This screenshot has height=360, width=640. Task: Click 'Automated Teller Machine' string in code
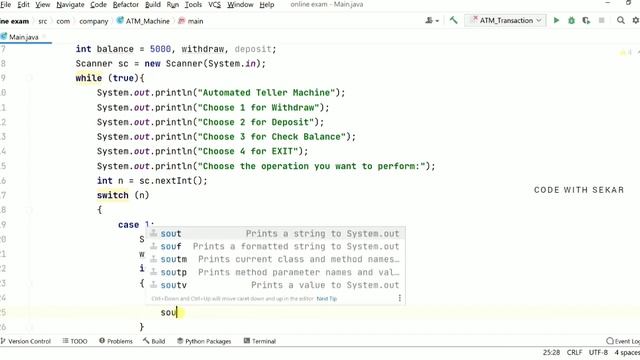pos(266,93)
